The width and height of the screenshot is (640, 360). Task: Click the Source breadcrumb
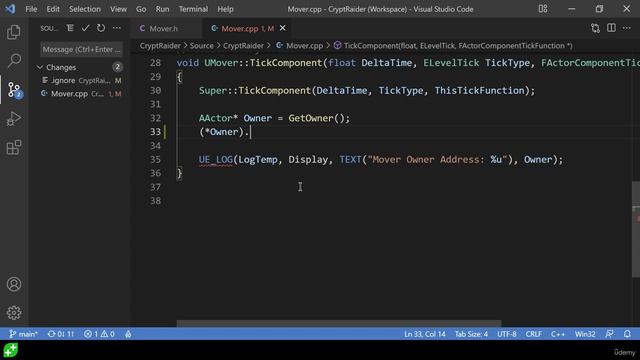[x=202, y=46]
